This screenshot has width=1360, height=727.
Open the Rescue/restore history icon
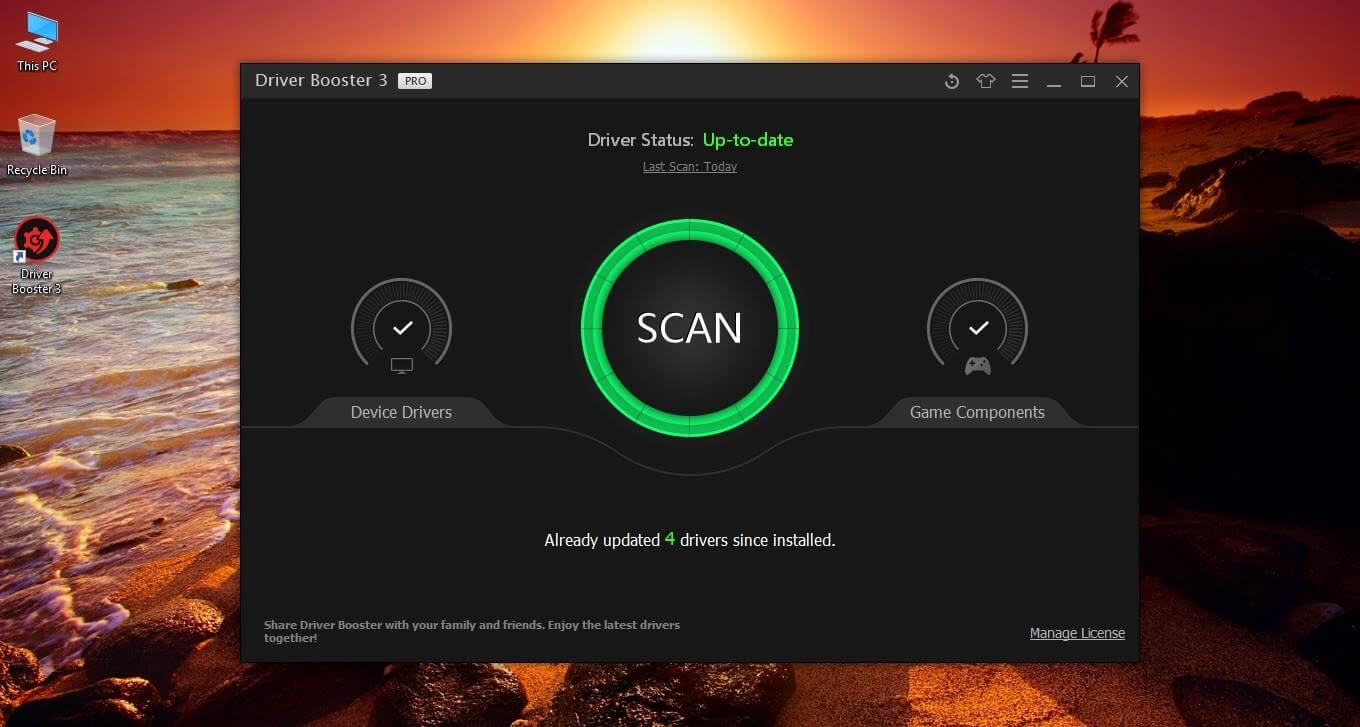click(952, 82)
